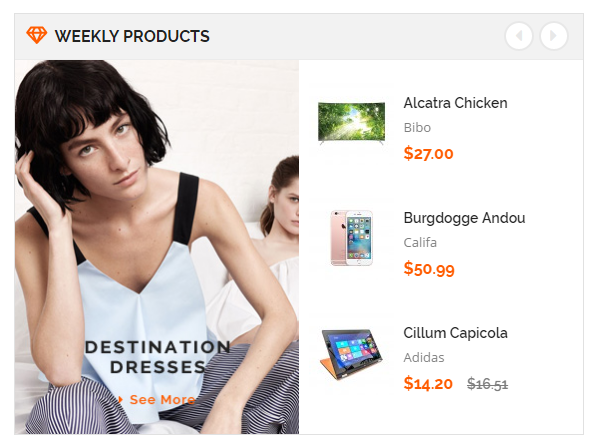Open Burgdogge Andou product page
This screenshot has width=595, height=447.
(x=464, y=218)
